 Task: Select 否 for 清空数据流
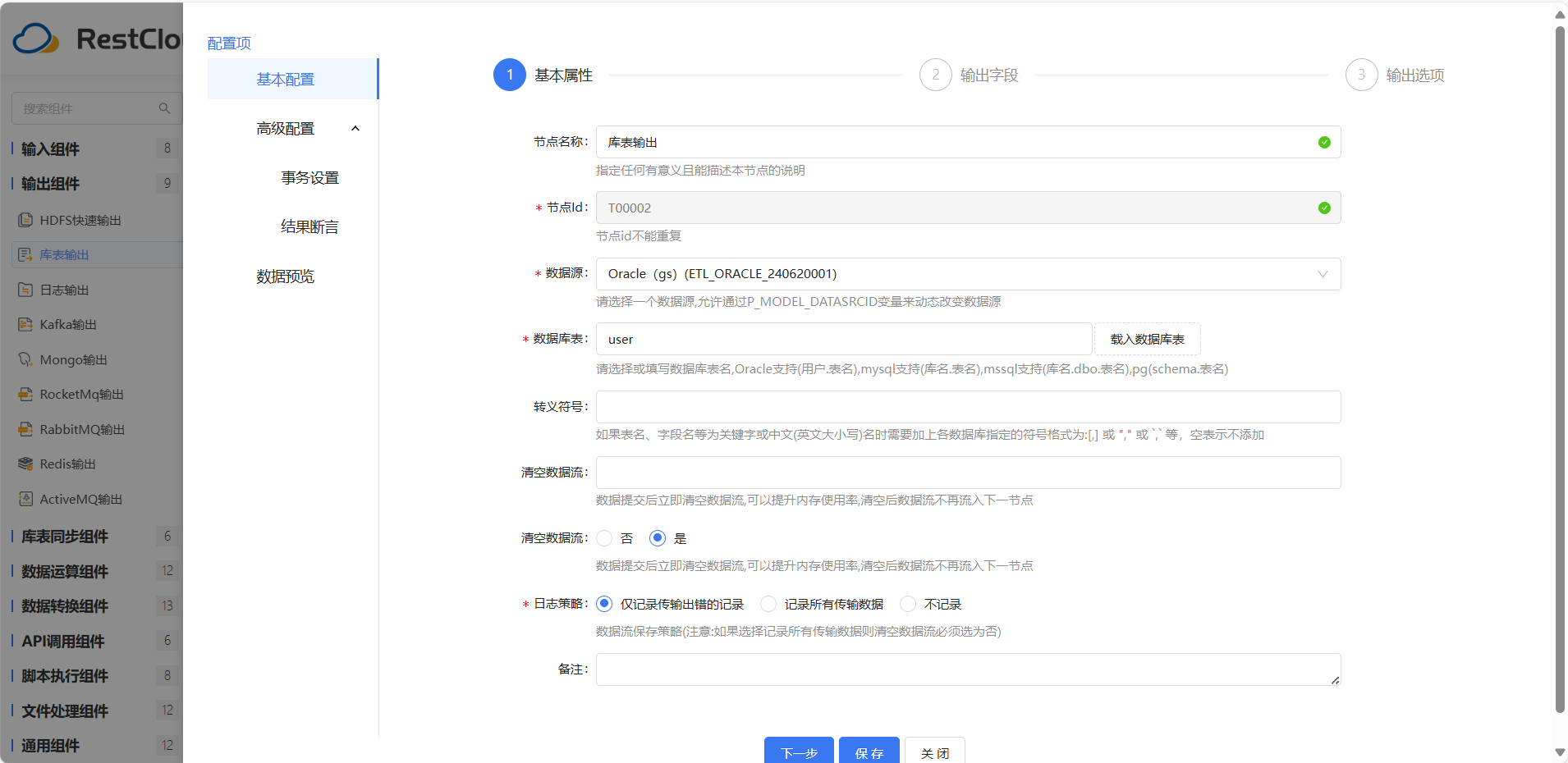[x=605, y=538]
